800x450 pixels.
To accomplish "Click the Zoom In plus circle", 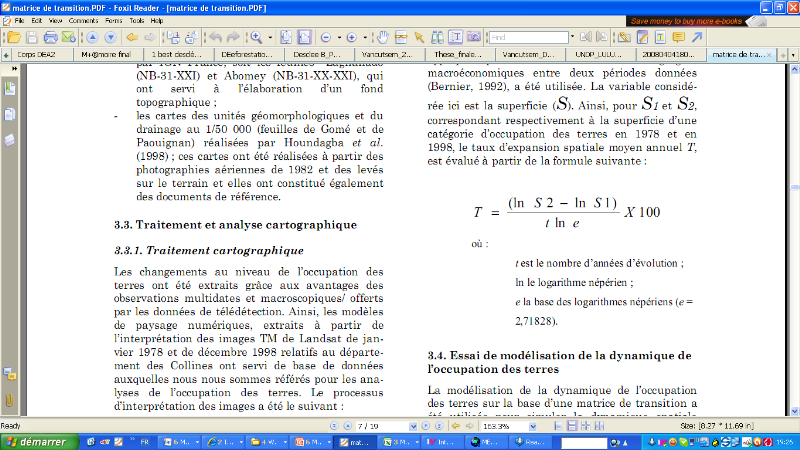I will tap(352, 37).
